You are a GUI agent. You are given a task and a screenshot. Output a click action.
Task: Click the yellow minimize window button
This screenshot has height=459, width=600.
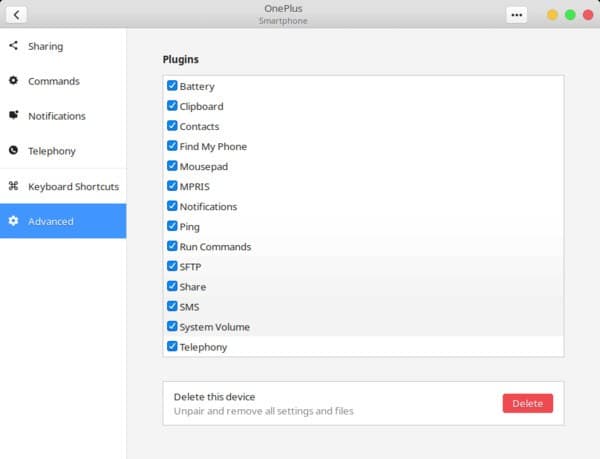552,15
